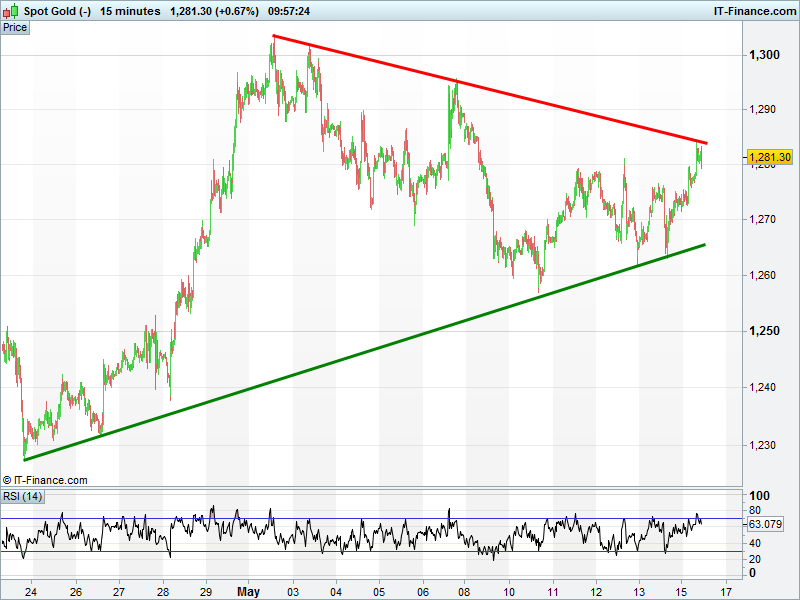
Task: Click the Spot Gold (-) instrument title
Action: (58, 11)
